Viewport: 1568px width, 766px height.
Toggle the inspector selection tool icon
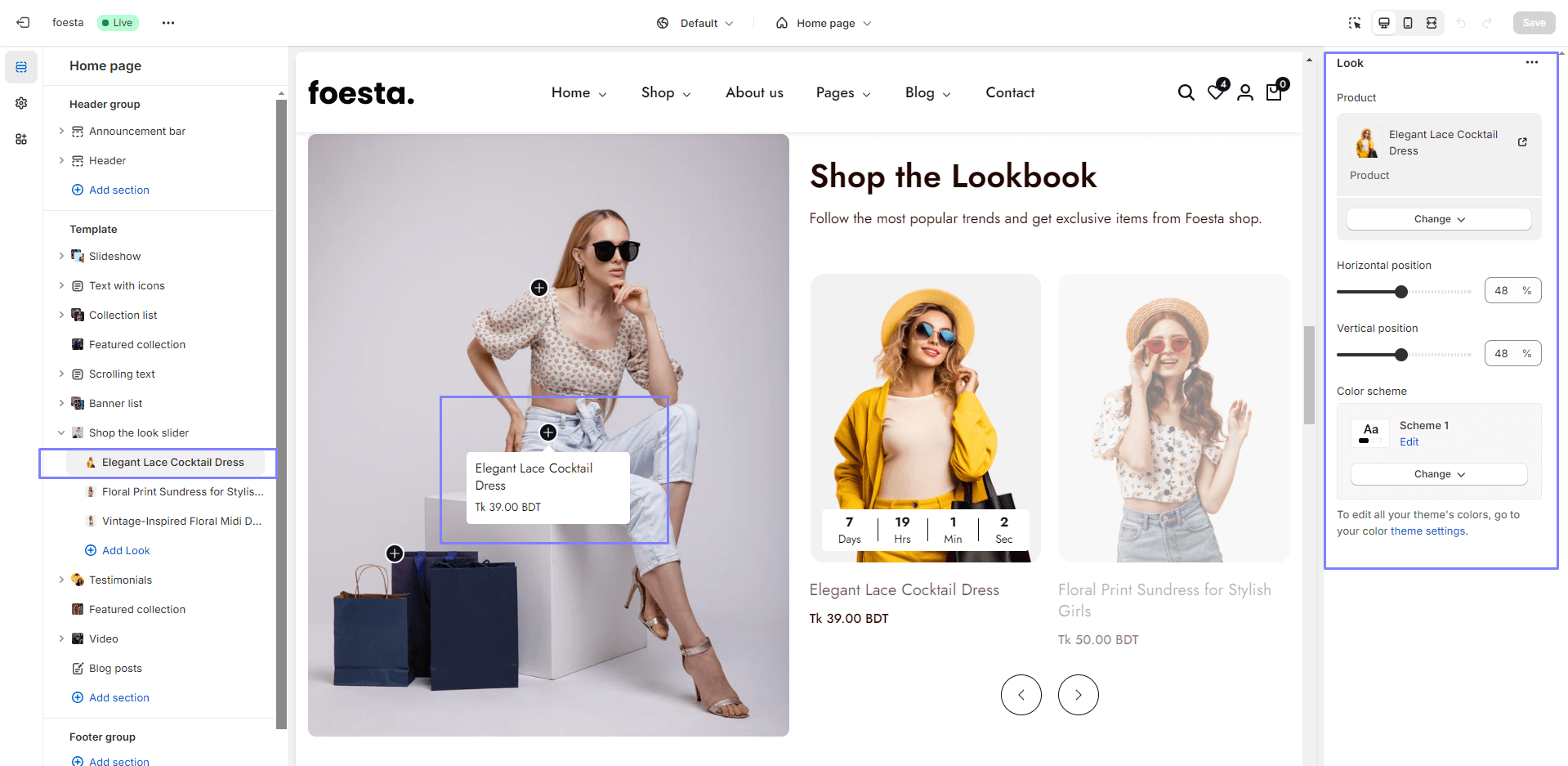click(1355, 23)
